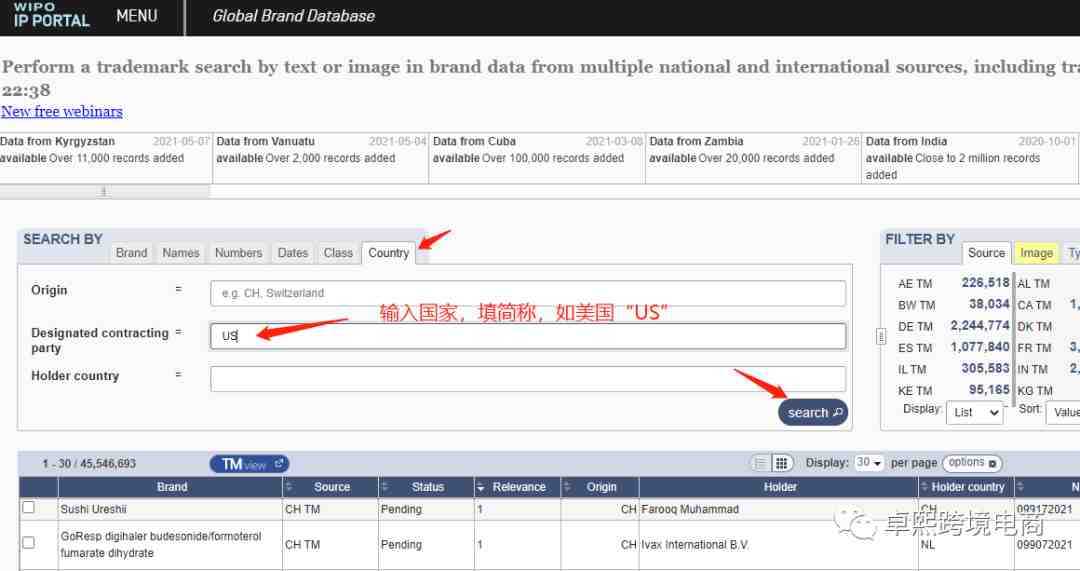Check the Sushi Ureshii row checkbox
Viewport: 1080px width, 571px height.
pos(28,508)
